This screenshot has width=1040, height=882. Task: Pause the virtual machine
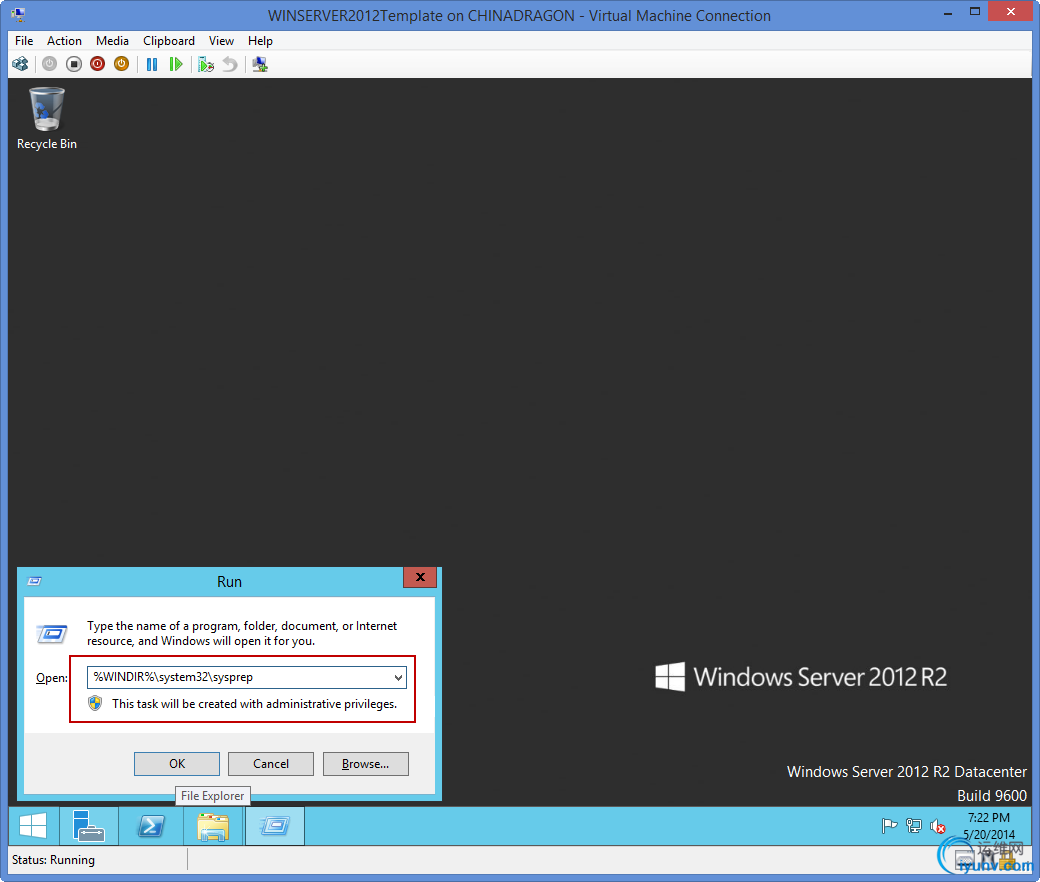152,64
